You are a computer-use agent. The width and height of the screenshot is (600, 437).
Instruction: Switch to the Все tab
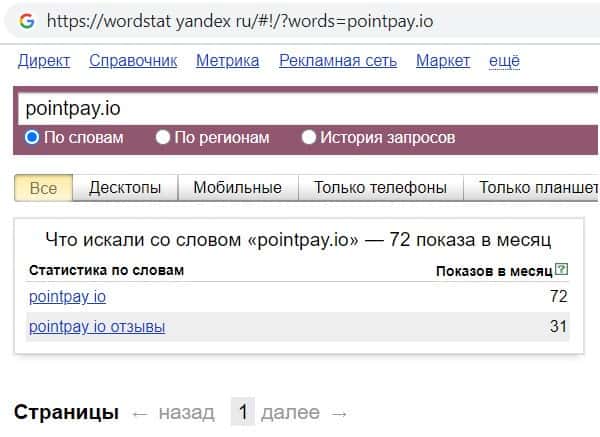[x=44, y=188]
